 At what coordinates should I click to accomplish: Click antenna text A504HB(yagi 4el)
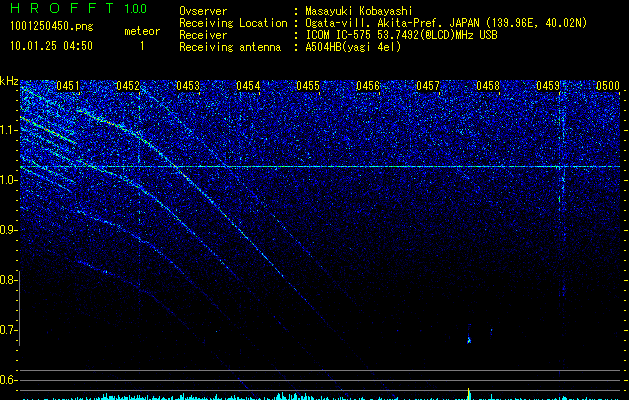pyautogui.click(x=353, y=47)
